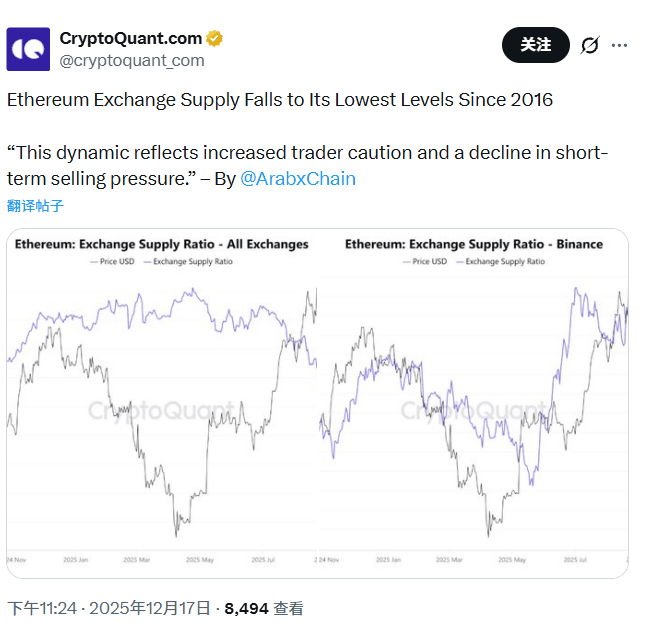Open the Grok explain-post icon
The height and width of the screenshot is (628, 646).
click(590, 45)
